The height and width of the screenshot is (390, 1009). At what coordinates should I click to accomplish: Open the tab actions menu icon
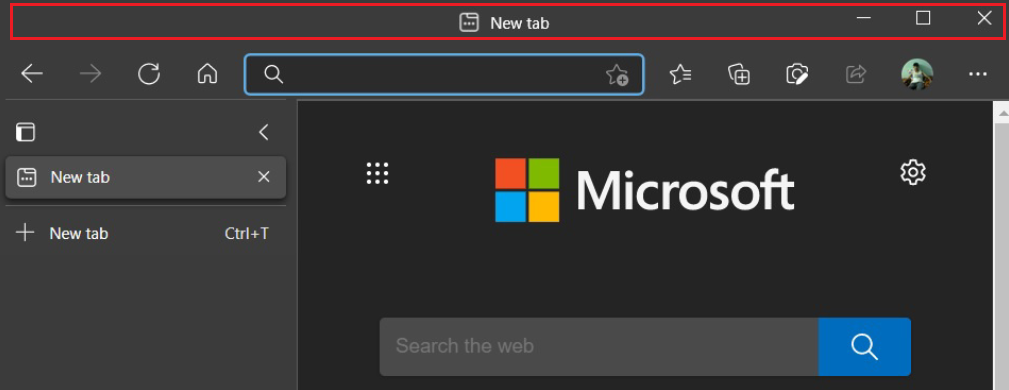(25, 132)
